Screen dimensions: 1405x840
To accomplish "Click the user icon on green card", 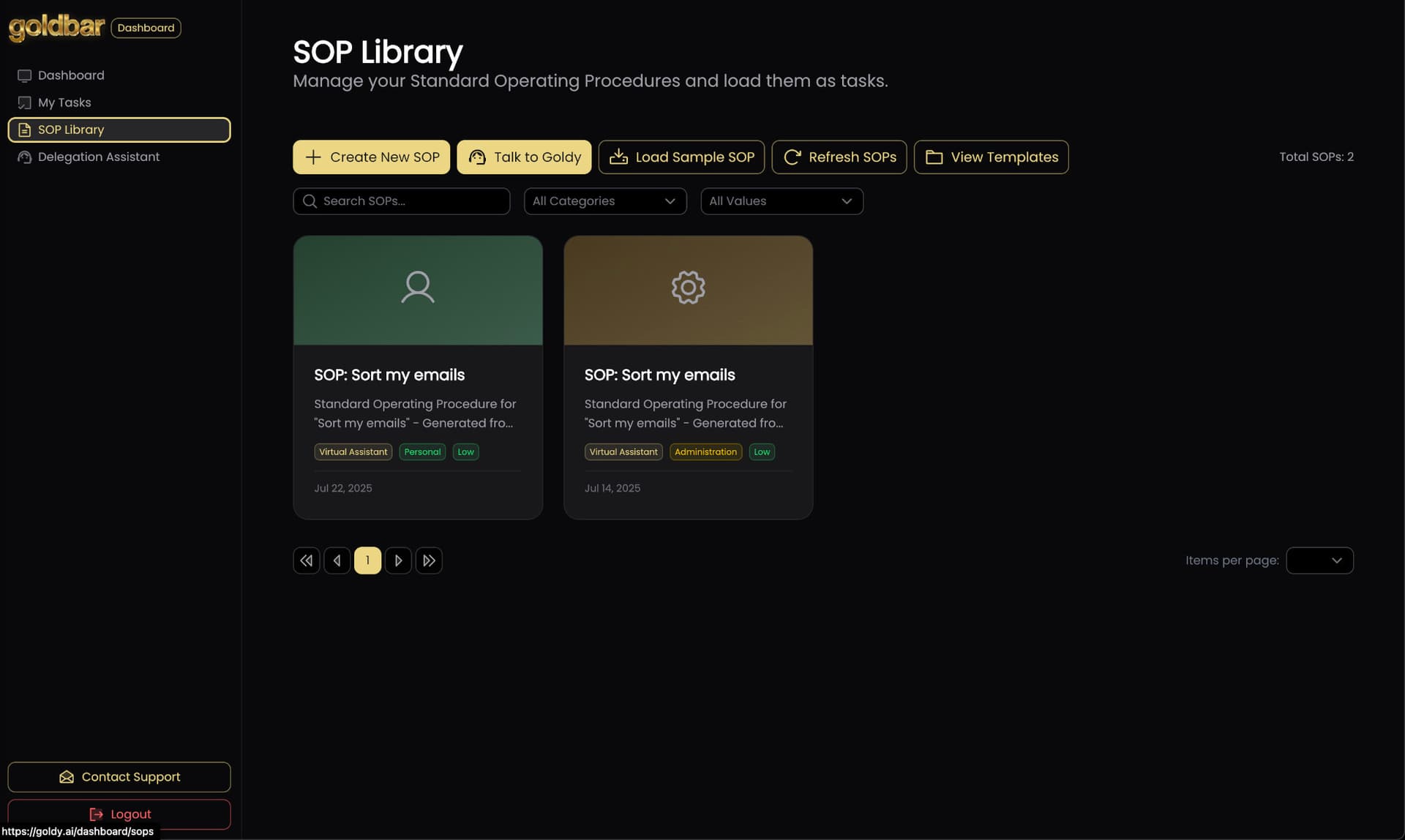I will pyautogui.click(x=418, y=288).
